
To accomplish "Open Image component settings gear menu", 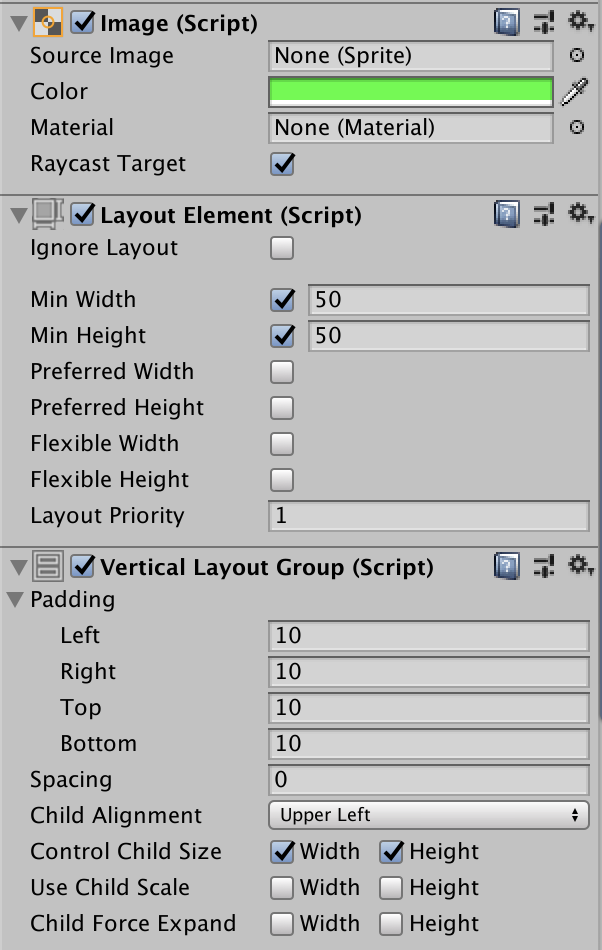I will tap(581, 21).
